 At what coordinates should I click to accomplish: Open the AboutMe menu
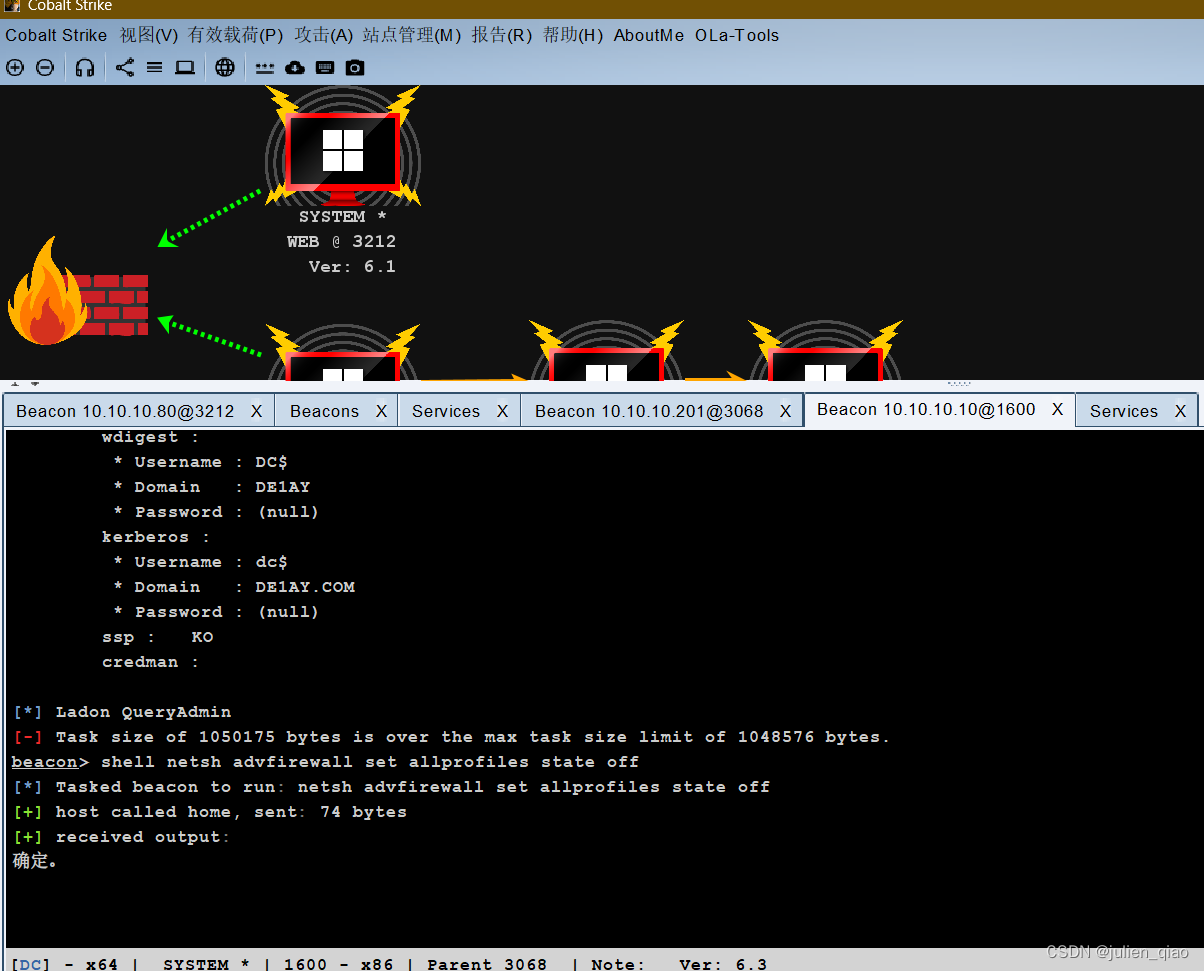pos(649,35)
